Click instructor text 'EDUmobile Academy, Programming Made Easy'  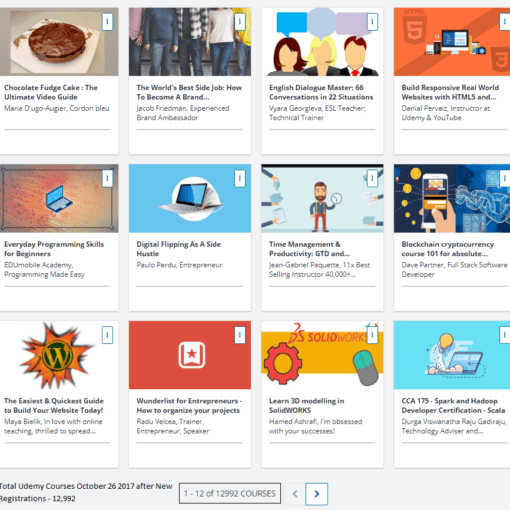point(44,270)
